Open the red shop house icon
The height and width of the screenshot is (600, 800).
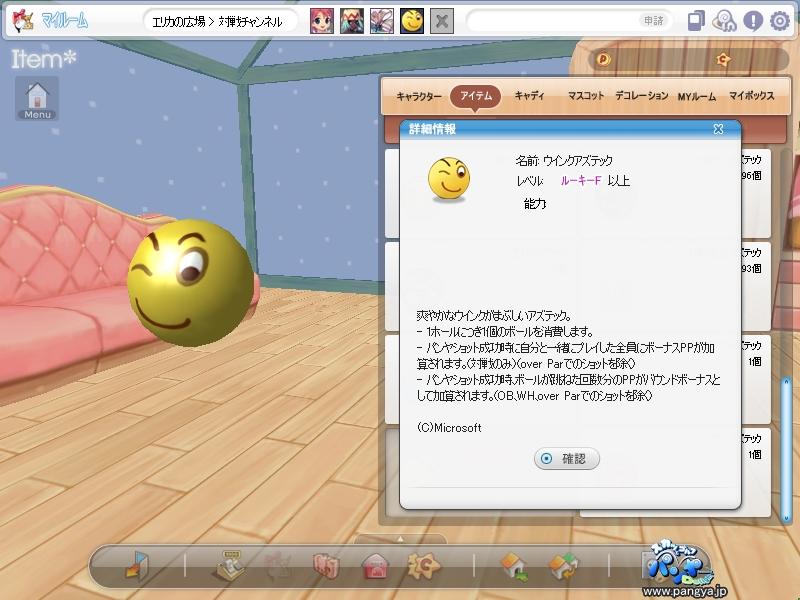pos(376,566)
